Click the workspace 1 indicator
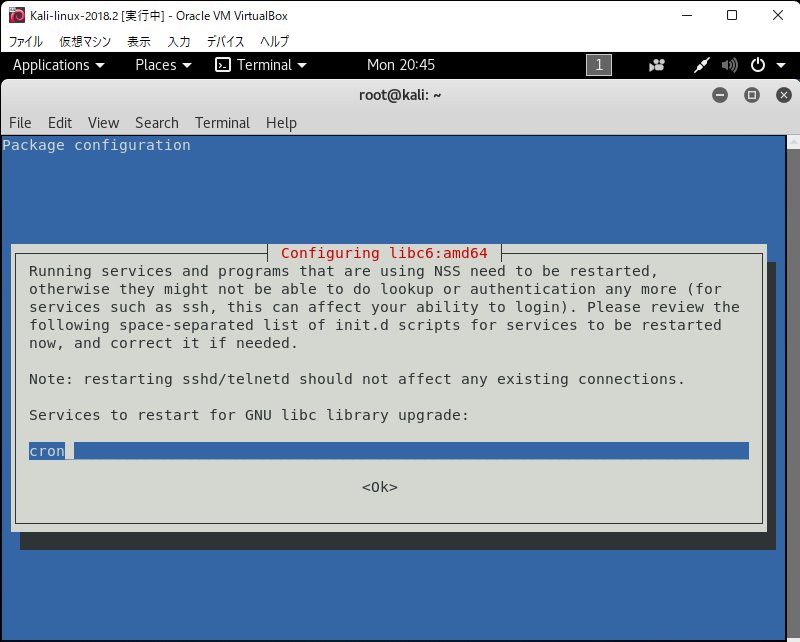The image size is (800, 642). (598, 65)
